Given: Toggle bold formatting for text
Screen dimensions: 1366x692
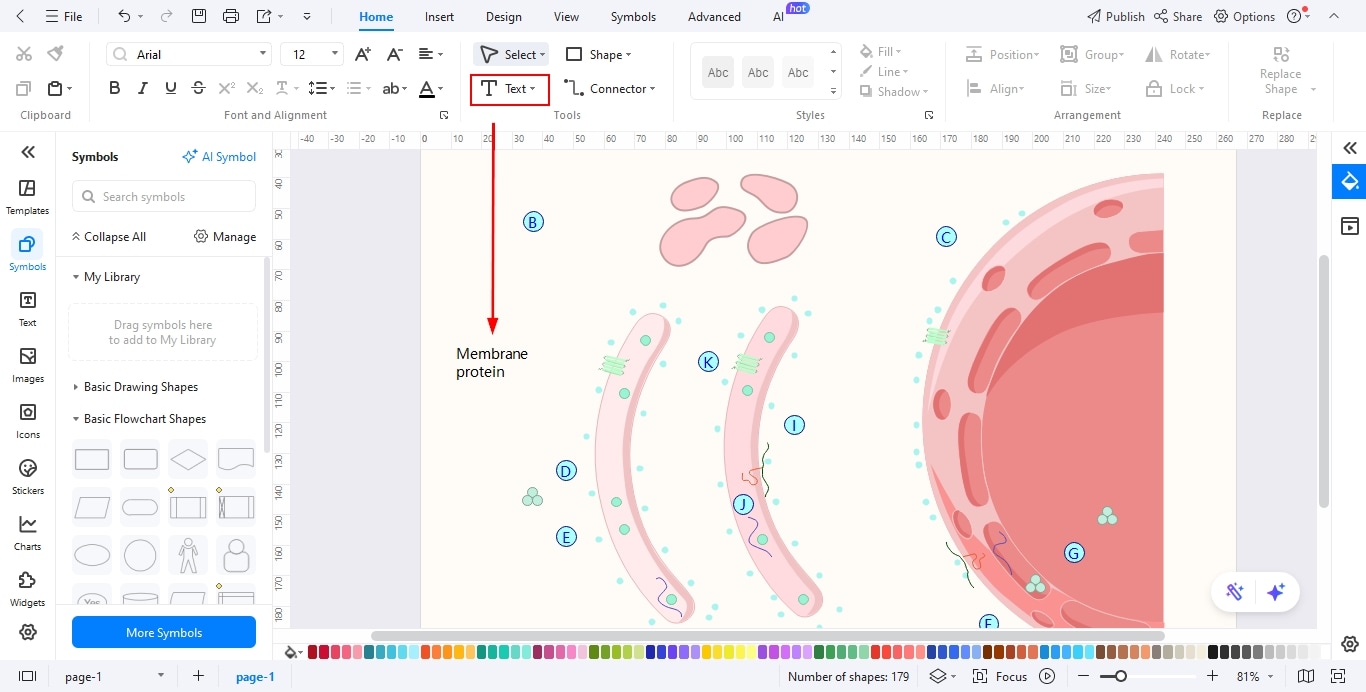Looking at the screenshot, I should coord(114,88).
